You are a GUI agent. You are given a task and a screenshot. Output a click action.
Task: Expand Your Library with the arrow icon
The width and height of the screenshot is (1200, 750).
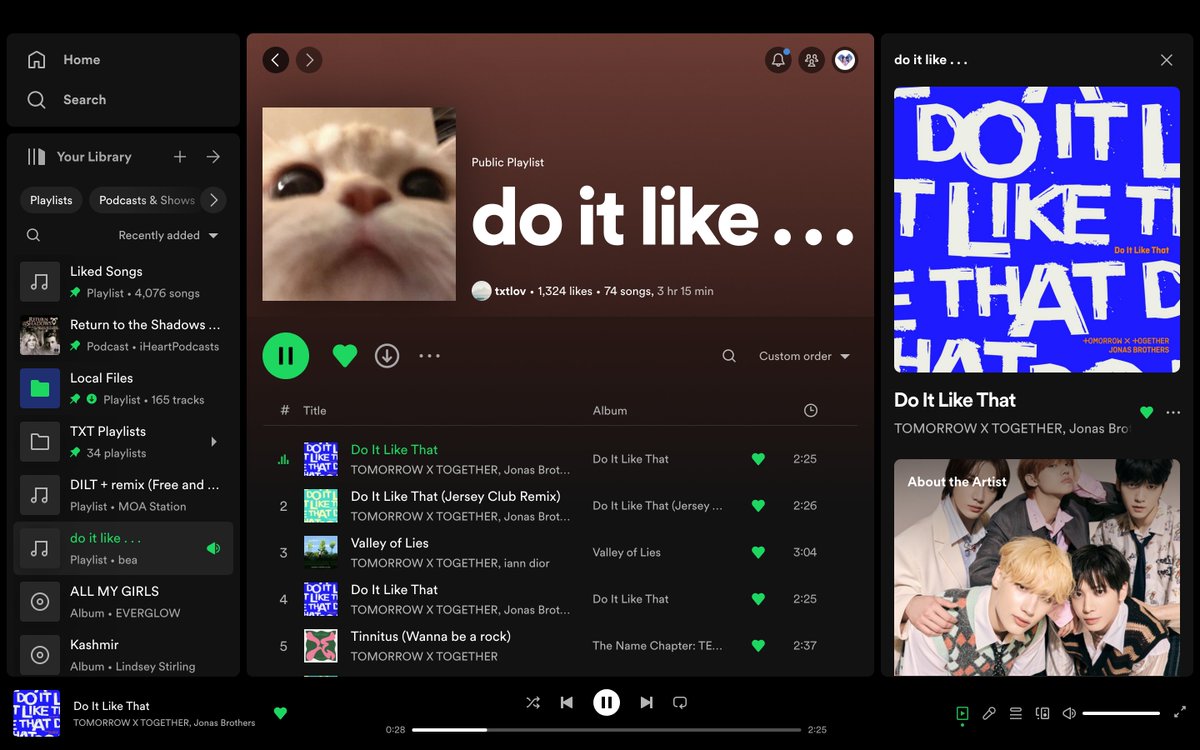point(213,157)
